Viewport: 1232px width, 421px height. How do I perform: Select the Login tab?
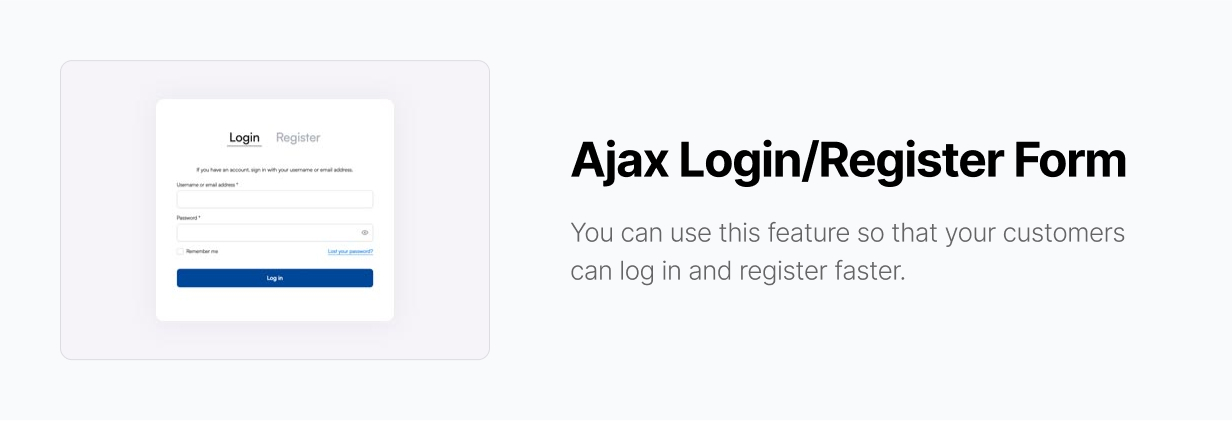(244, 137)
